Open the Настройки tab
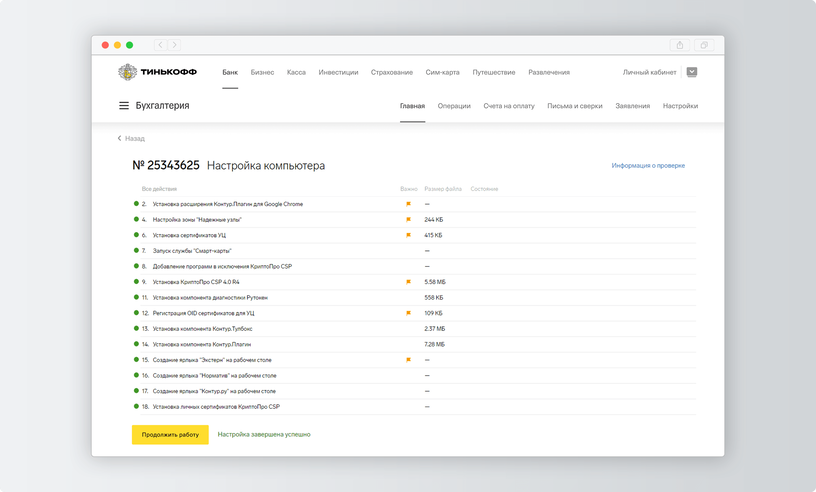Image resolution: width=816 pixels, height=492 pixels. pos(680,106)
